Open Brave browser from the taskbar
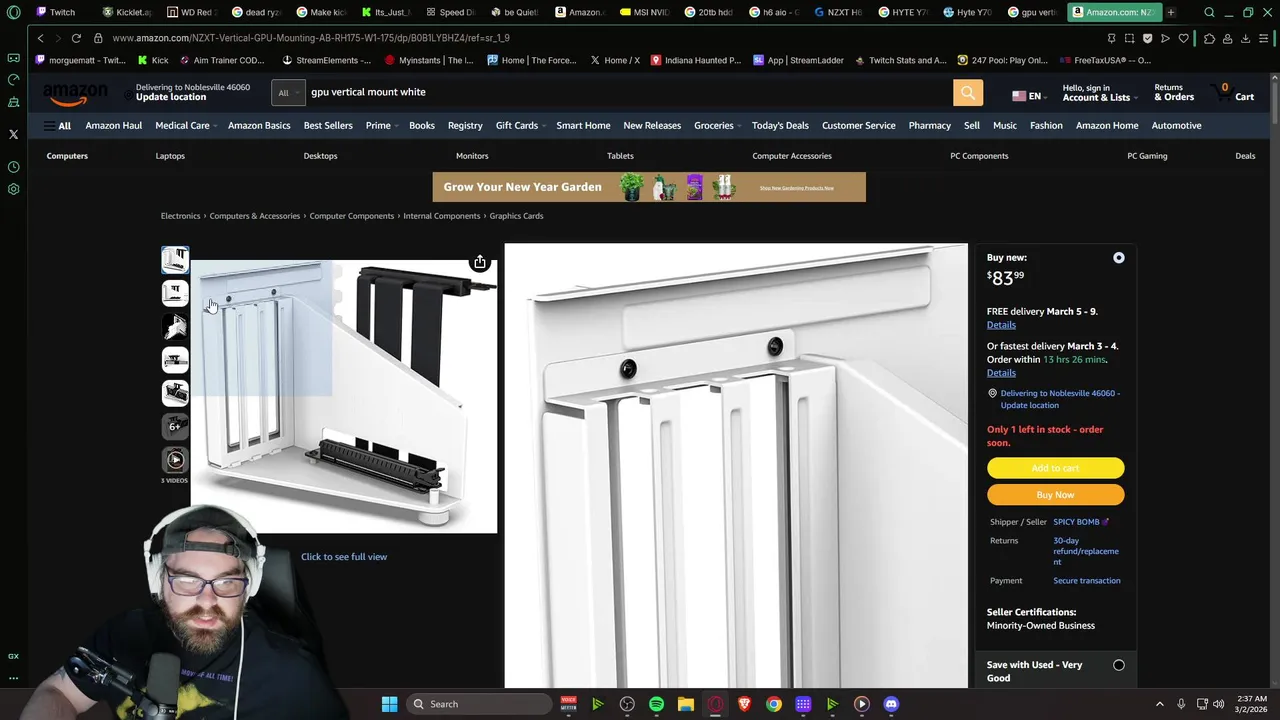Screen dimensions: 1280x720 pos(744,704)
